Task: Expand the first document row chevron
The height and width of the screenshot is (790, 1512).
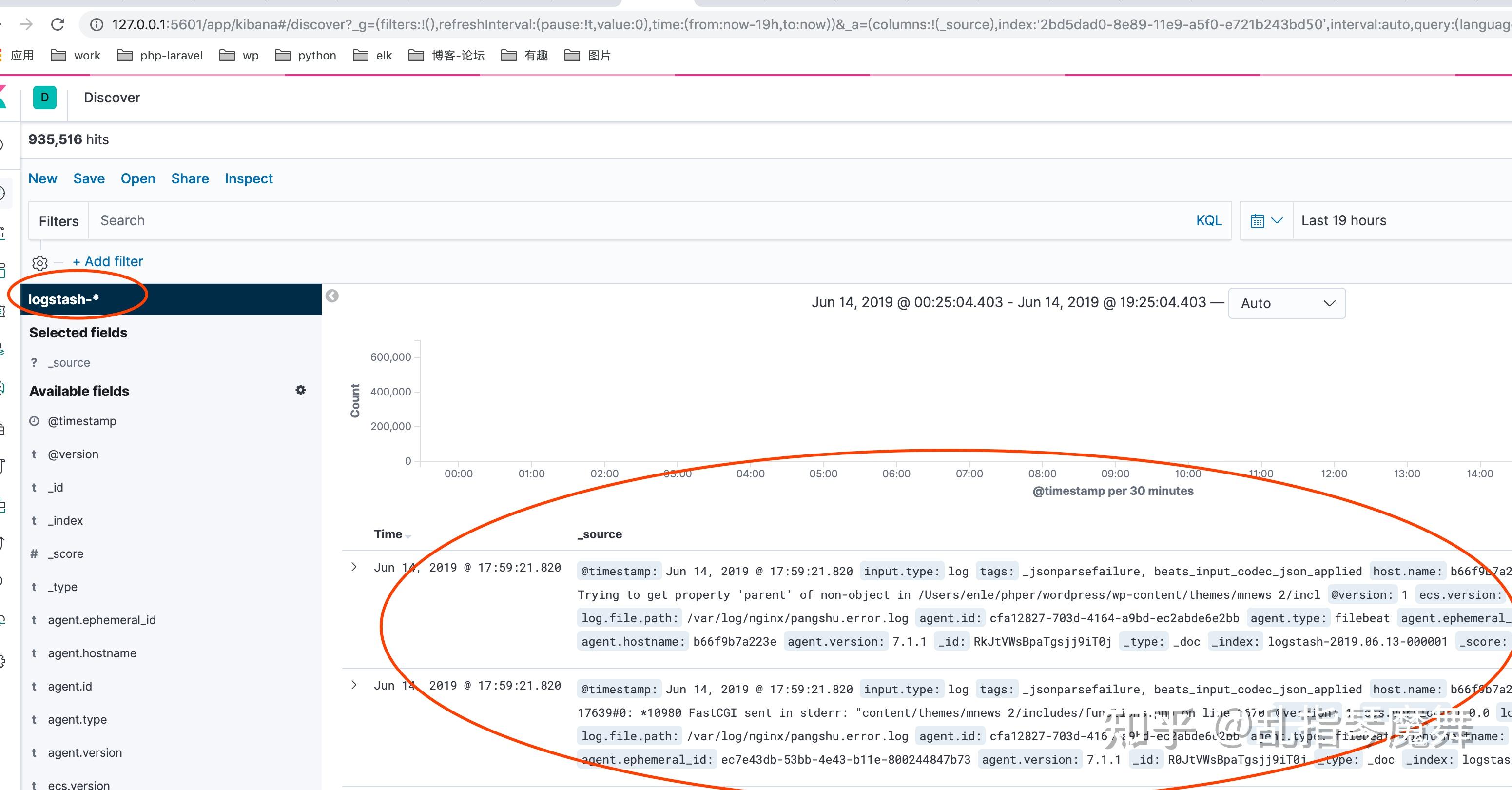Action: click(x=354, y=567)
